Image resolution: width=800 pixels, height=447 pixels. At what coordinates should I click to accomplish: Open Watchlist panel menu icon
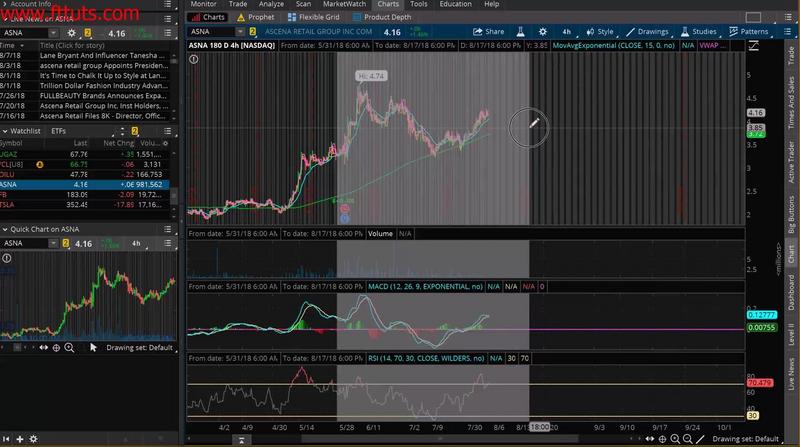tap(167, 131)
